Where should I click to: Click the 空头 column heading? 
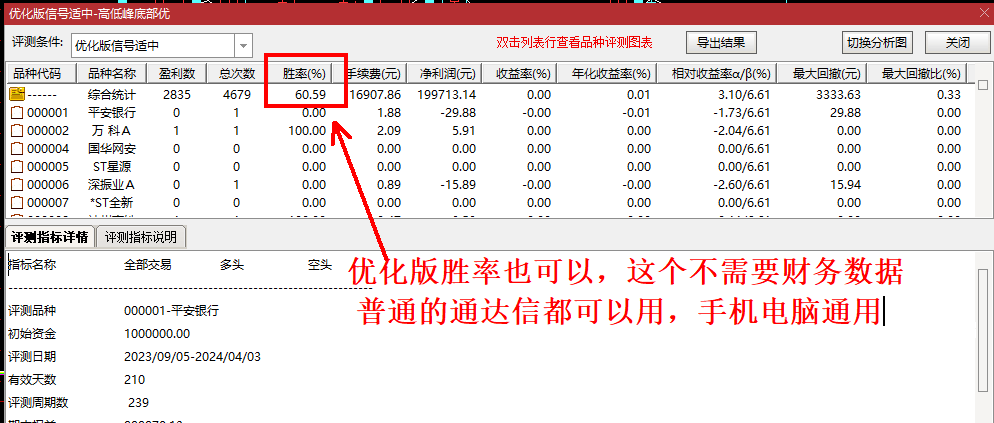point(320,266)
